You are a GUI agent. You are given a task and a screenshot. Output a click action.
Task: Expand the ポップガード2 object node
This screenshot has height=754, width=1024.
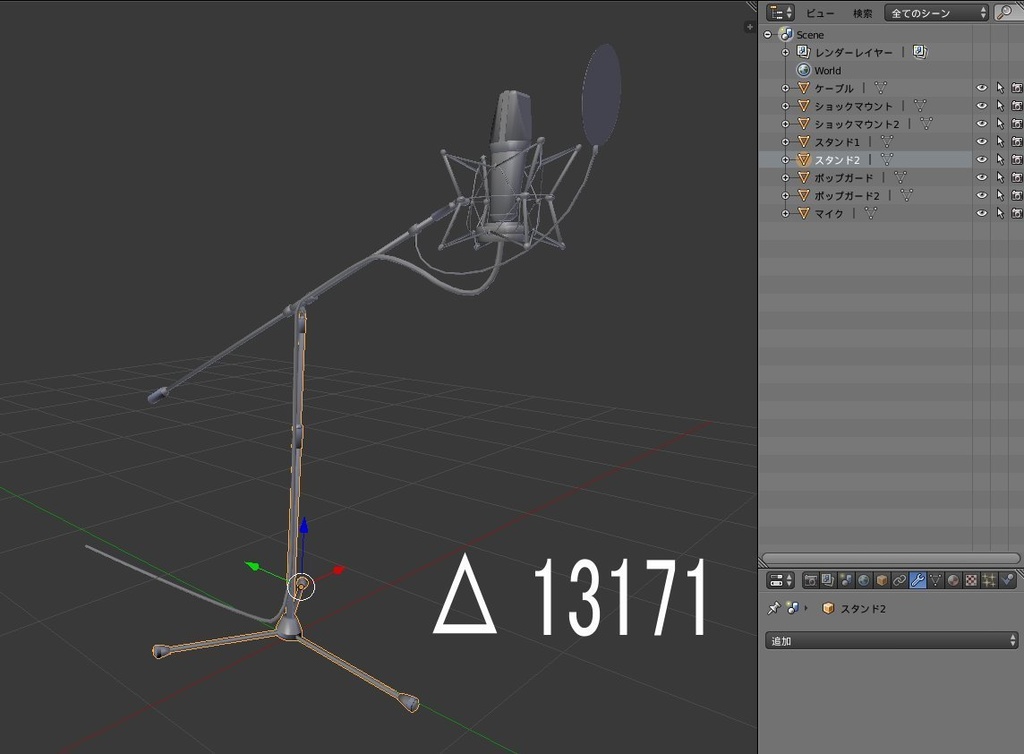786,195
